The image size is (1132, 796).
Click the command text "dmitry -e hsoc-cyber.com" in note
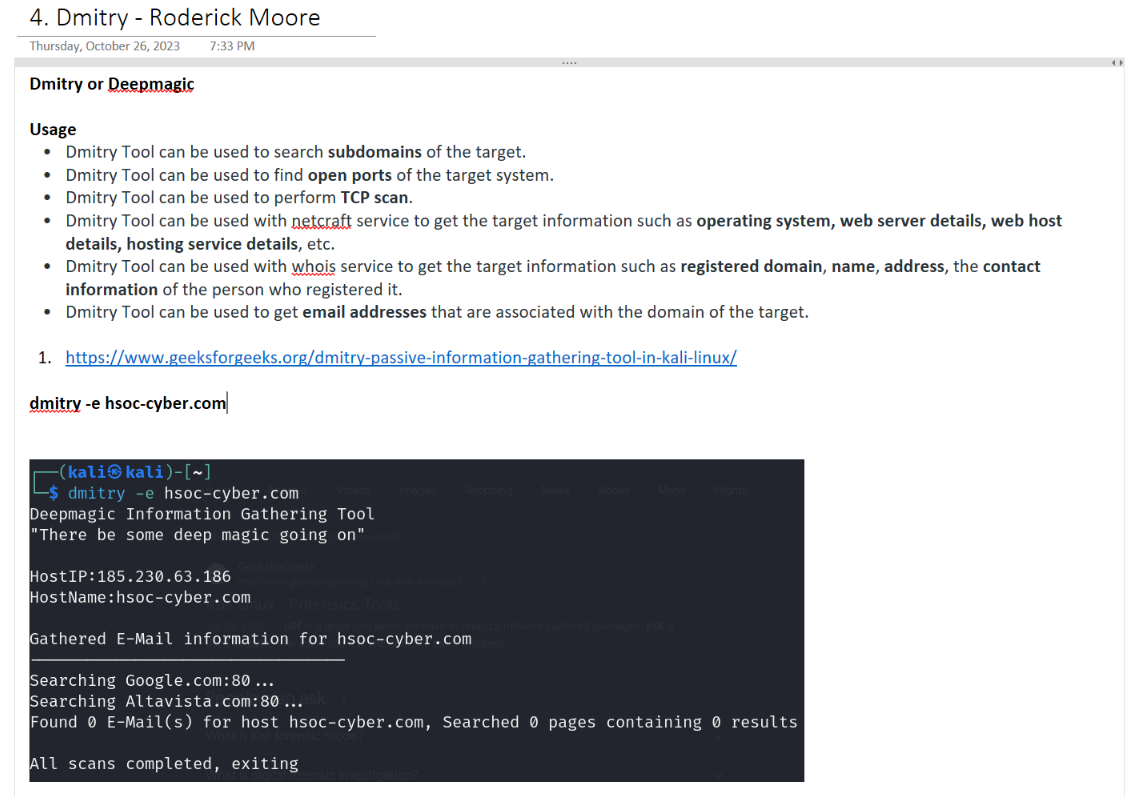128,403
